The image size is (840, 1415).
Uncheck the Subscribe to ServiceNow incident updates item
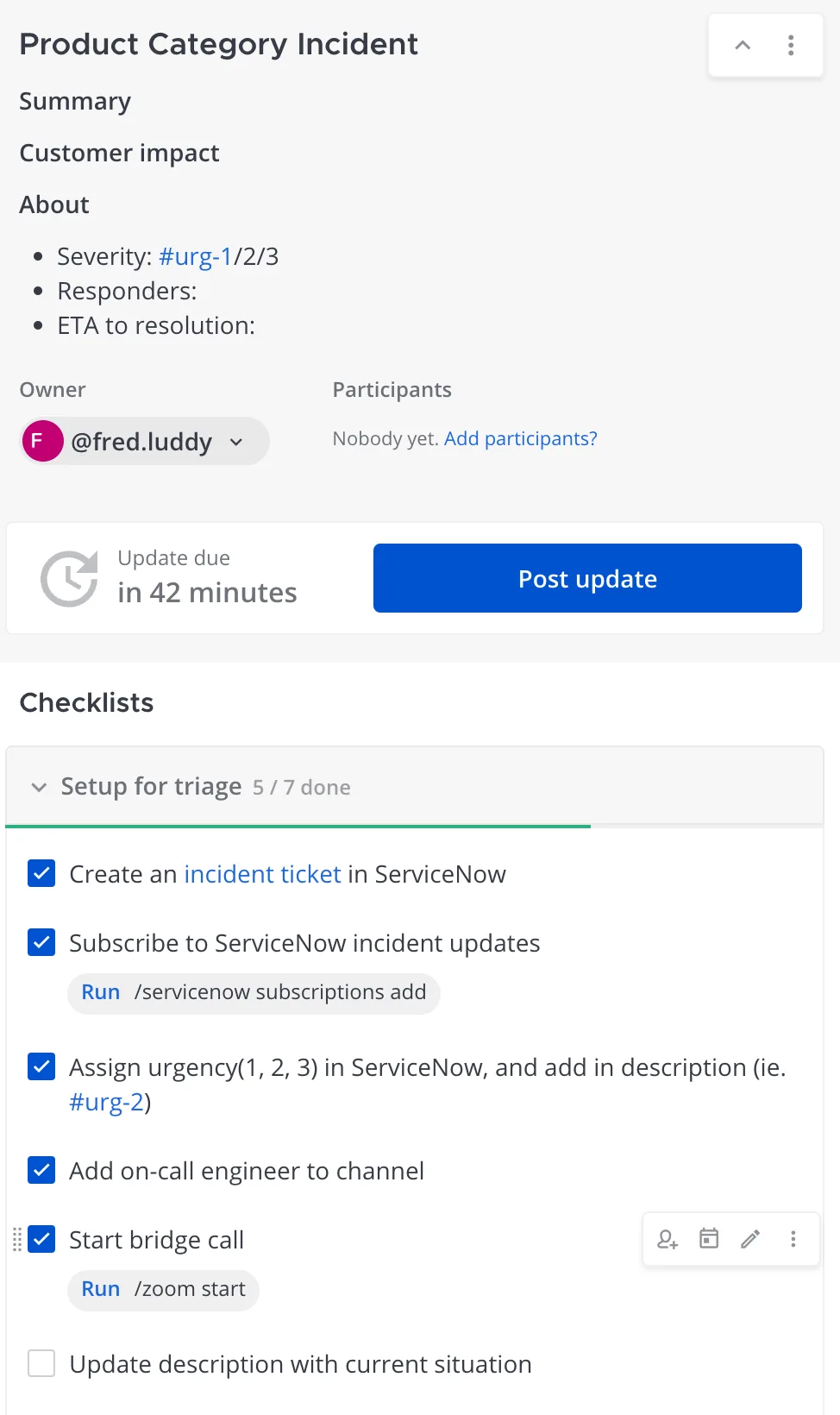[x=41, y=942]
